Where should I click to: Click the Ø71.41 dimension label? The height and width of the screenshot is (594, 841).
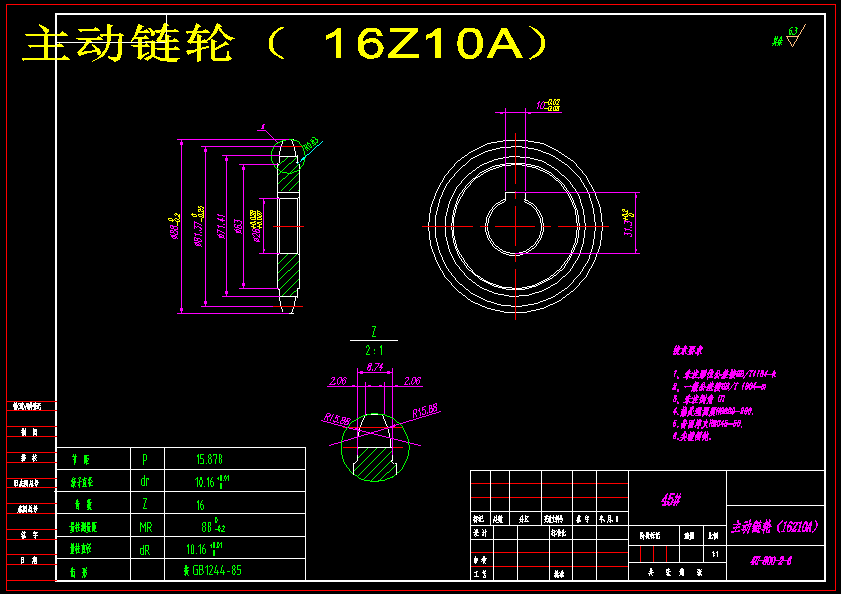click(x=220, y=226)
